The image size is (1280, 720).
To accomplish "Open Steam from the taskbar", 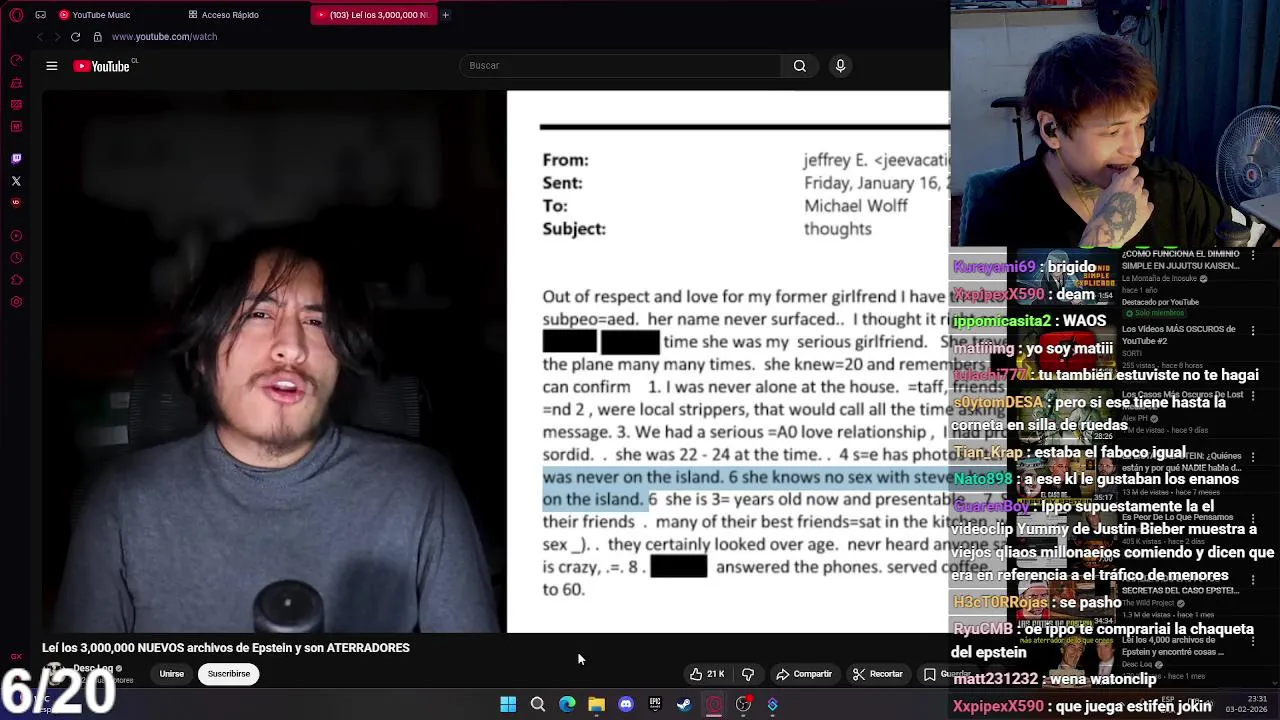I will coord(684,705).
